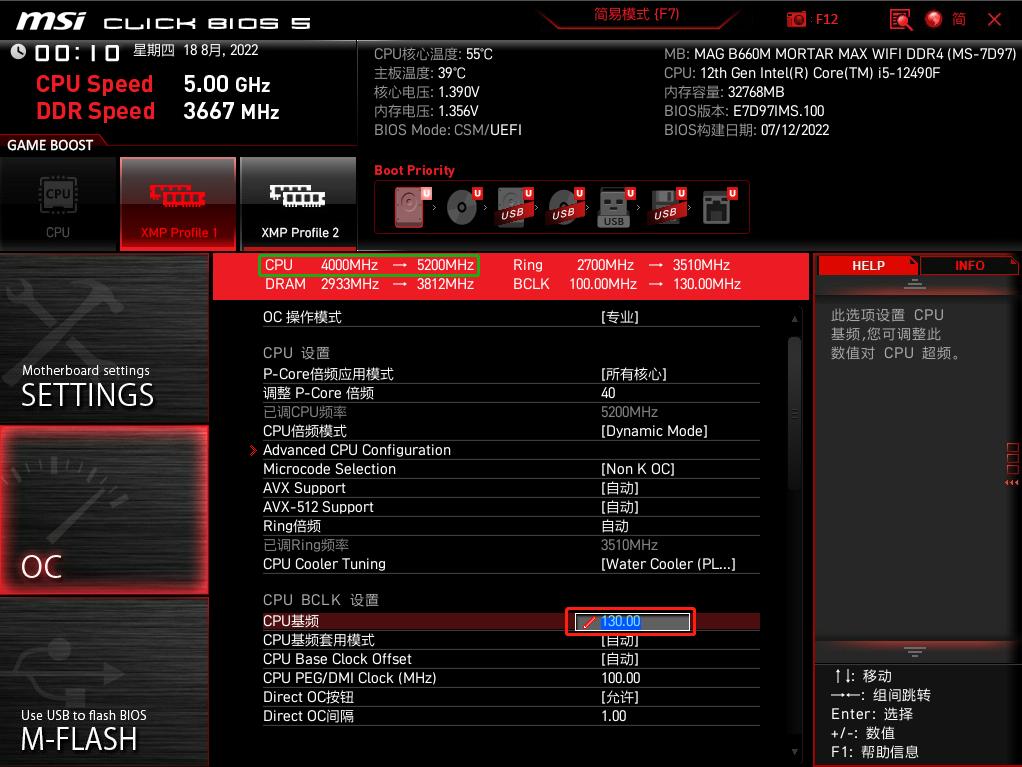Open the OC操作模式 dropdown
The height and width of the screenshot is (767, 1022).
click(x=616, y=316)
